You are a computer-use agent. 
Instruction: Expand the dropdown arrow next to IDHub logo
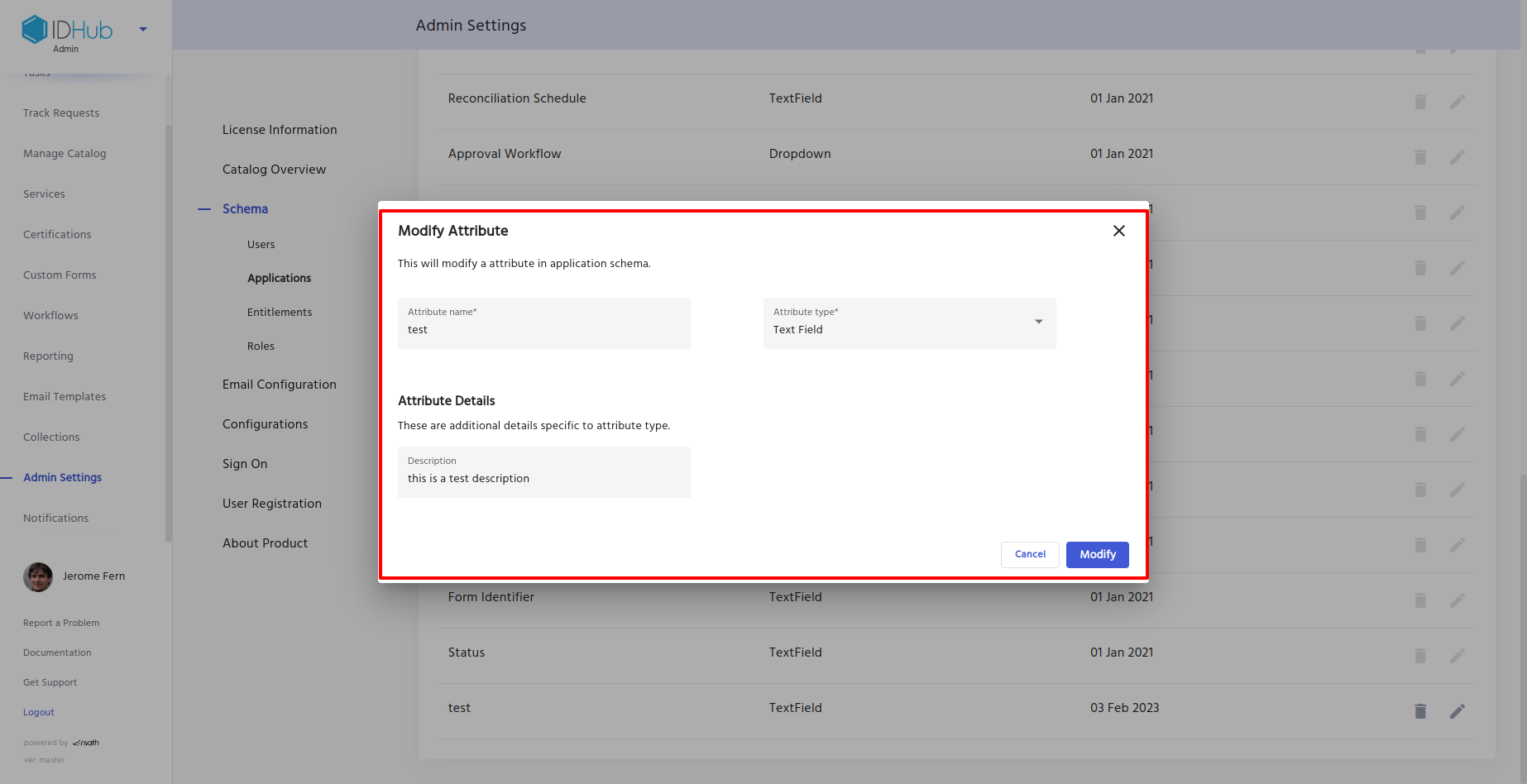pyautogui.click(x=143, y=30)
